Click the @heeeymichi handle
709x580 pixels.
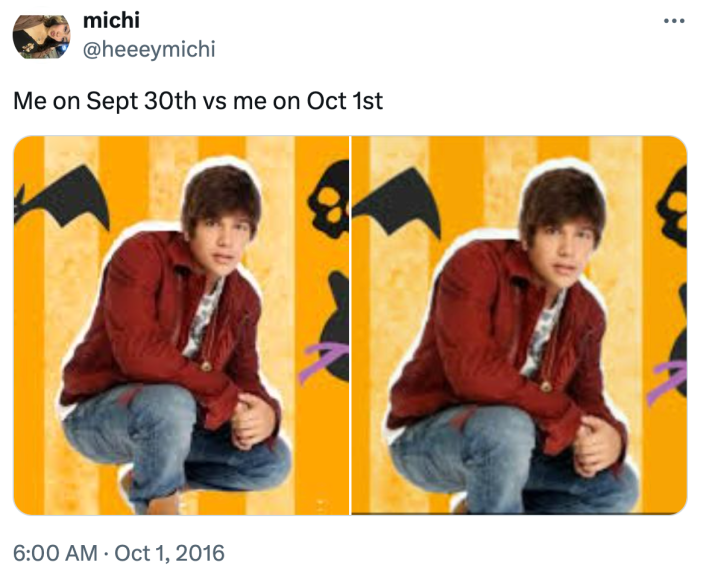click(148, 48)
